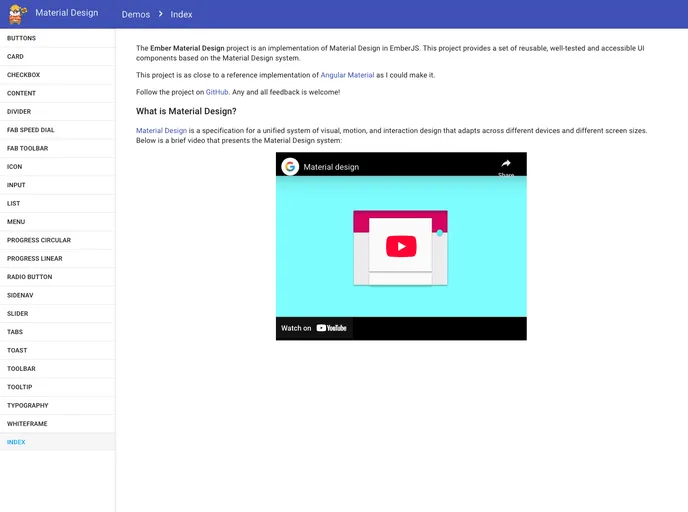Viewport: 688px width, 512px height.
Task: Open the Slider demo in sidebar
Action: [57, 314]
